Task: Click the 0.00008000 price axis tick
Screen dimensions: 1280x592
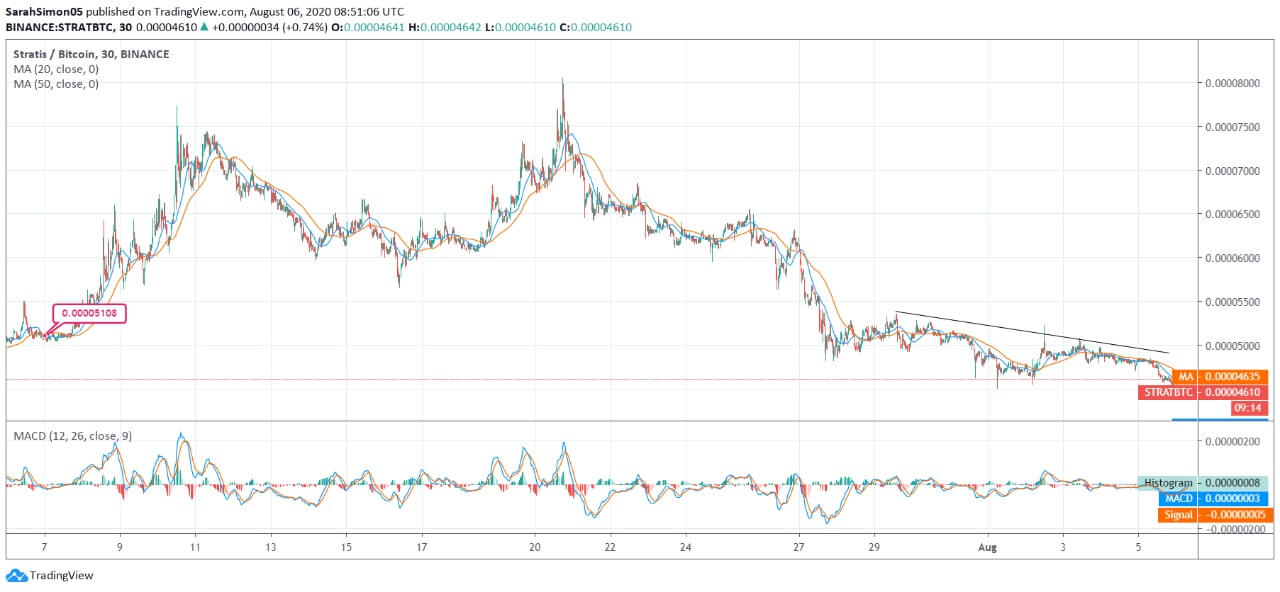Action: pyautogui.click(x=1231, y=83)
